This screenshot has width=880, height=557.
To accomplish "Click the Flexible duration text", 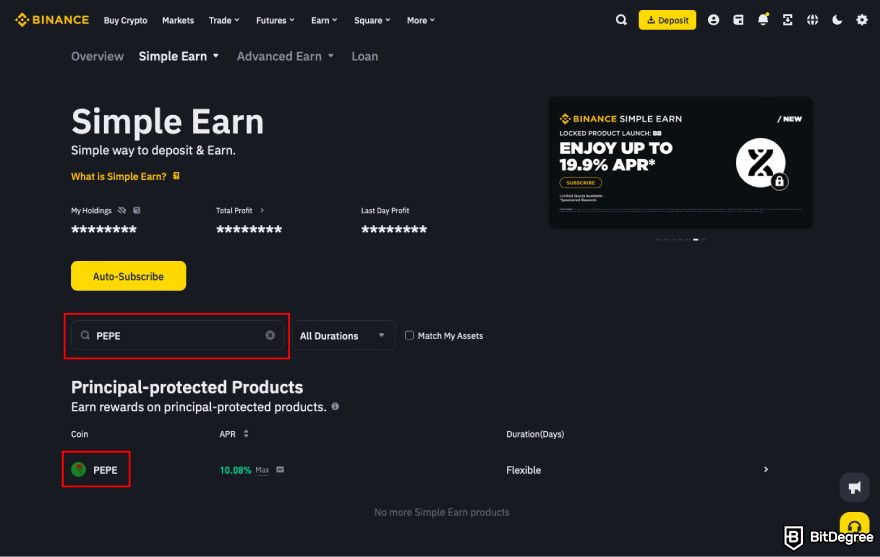I will coord(524,470).
